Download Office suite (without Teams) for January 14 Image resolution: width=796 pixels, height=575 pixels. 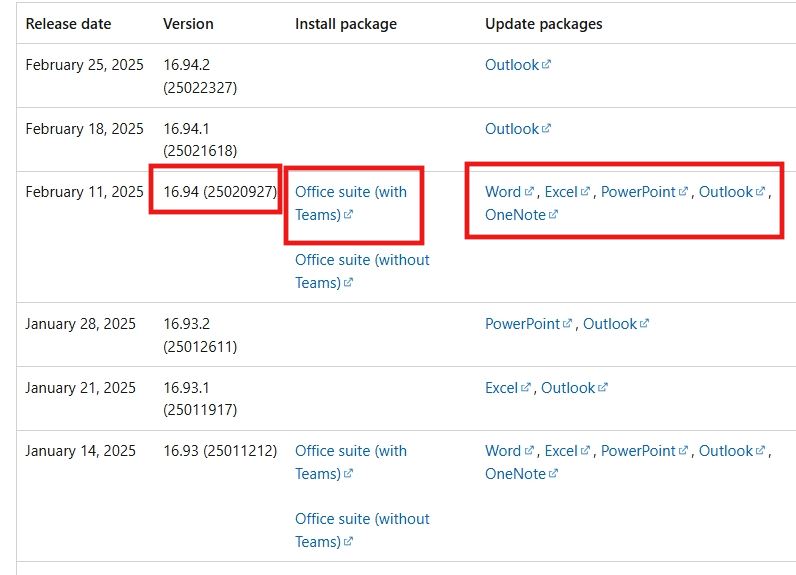[362, 530]
